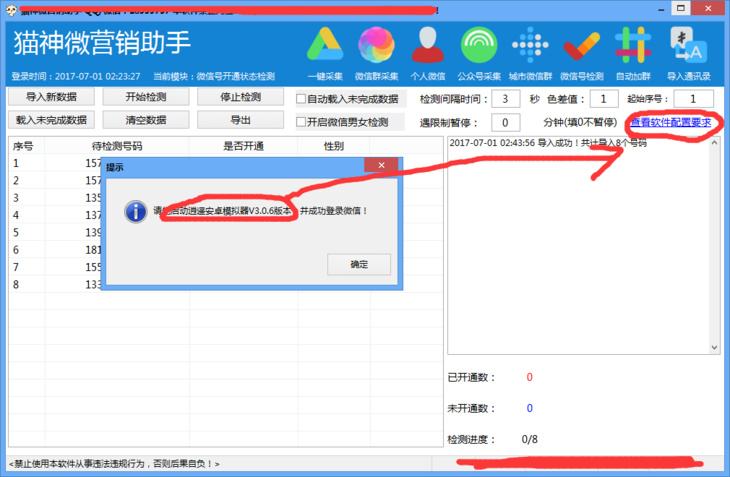Screen dimensions: 730x477
Task: Open the 导入通讯录 module icon
Action: (x=688, y=45)
